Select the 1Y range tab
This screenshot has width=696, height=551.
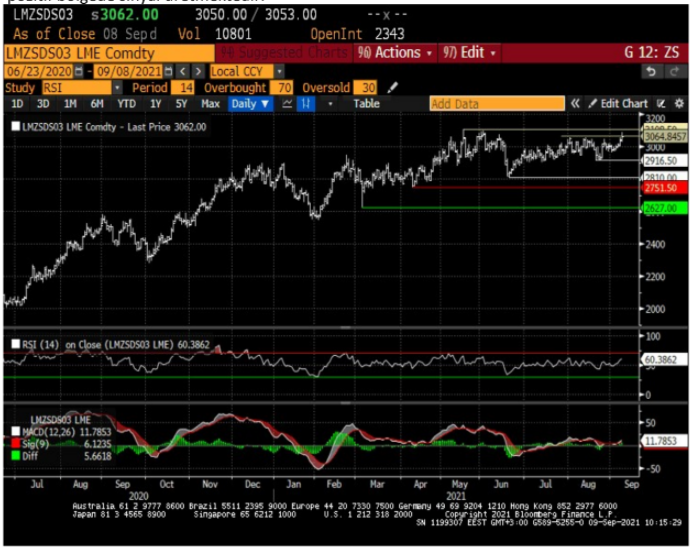pos(155,104)
